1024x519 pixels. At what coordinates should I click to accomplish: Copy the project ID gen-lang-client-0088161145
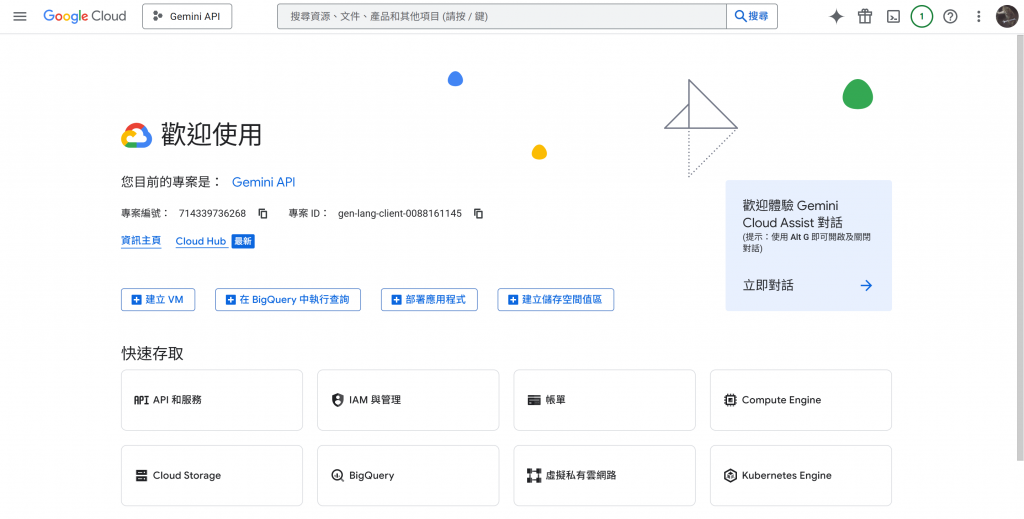tap(478, 213)
